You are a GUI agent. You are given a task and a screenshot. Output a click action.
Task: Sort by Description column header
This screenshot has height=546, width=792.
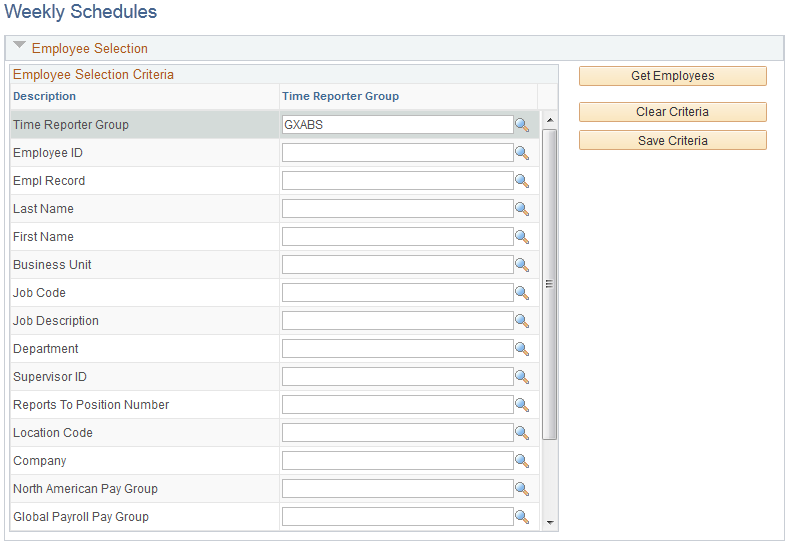[x=44, y=96]
